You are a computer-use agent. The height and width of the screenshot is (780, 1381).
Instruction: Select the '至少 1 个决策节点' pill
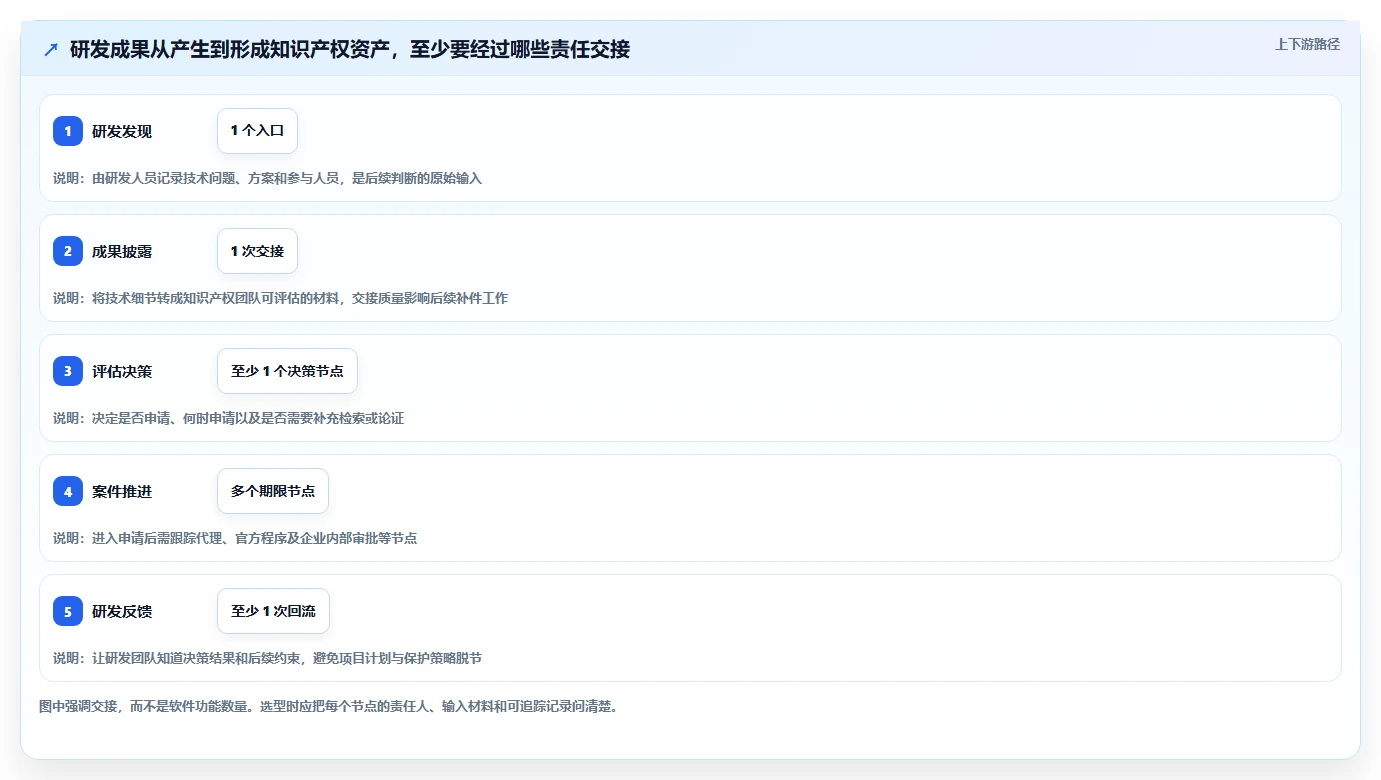287,371
